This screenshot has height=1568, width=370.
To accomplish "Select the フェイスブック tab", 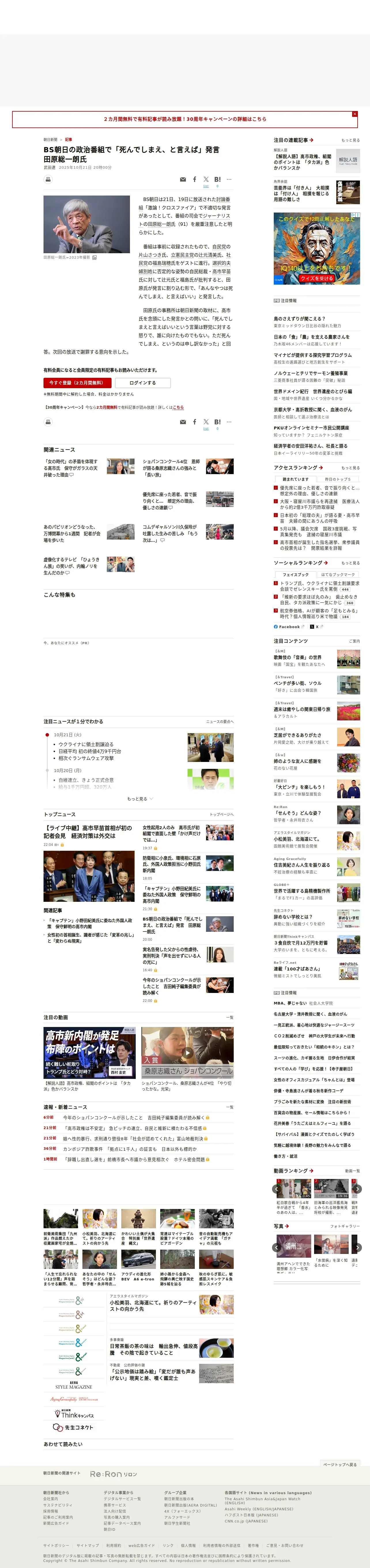I will click(295, 574).
